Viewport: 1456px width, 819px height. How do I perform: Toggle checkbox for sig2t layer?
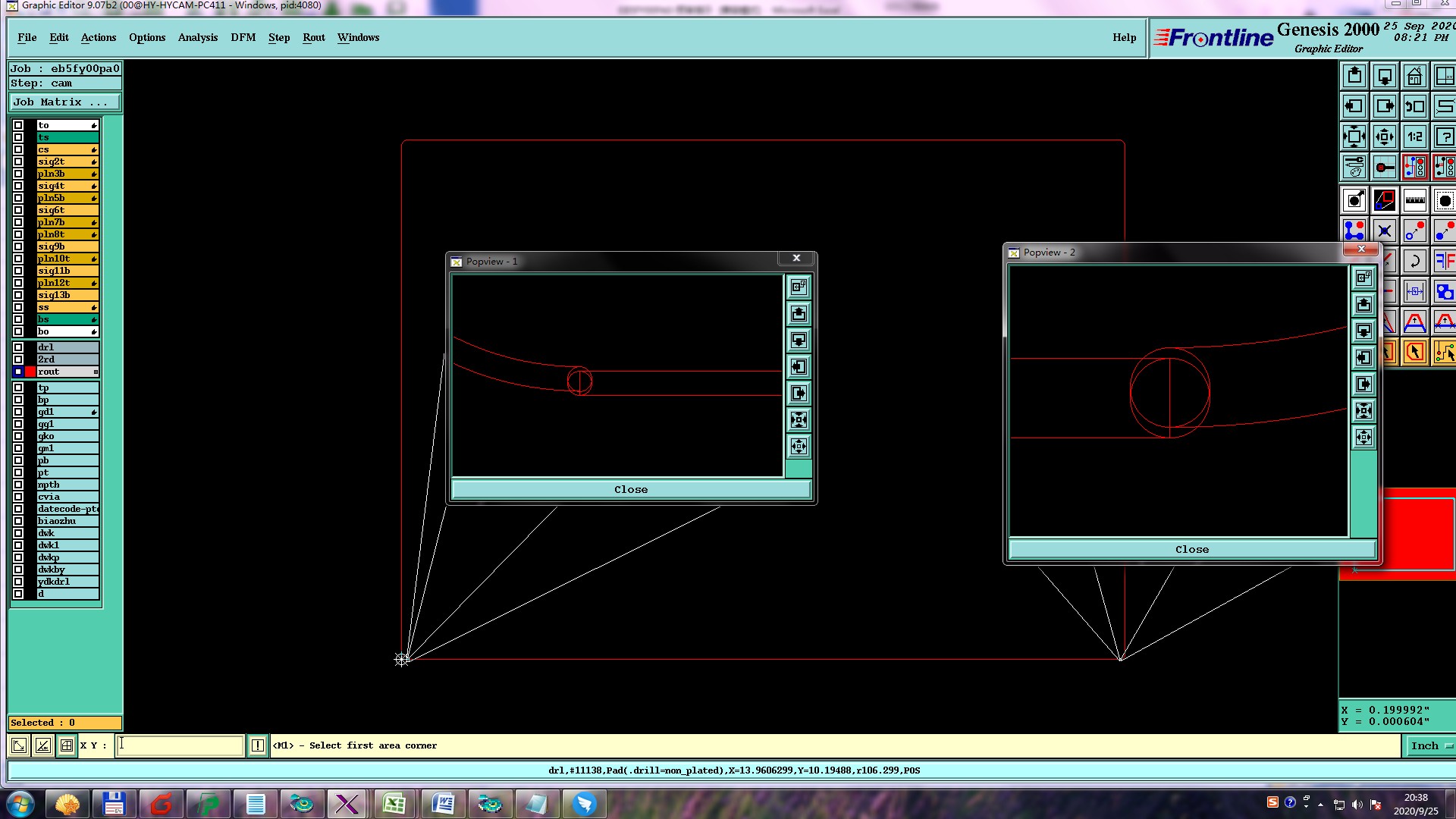tap(18, 162)
